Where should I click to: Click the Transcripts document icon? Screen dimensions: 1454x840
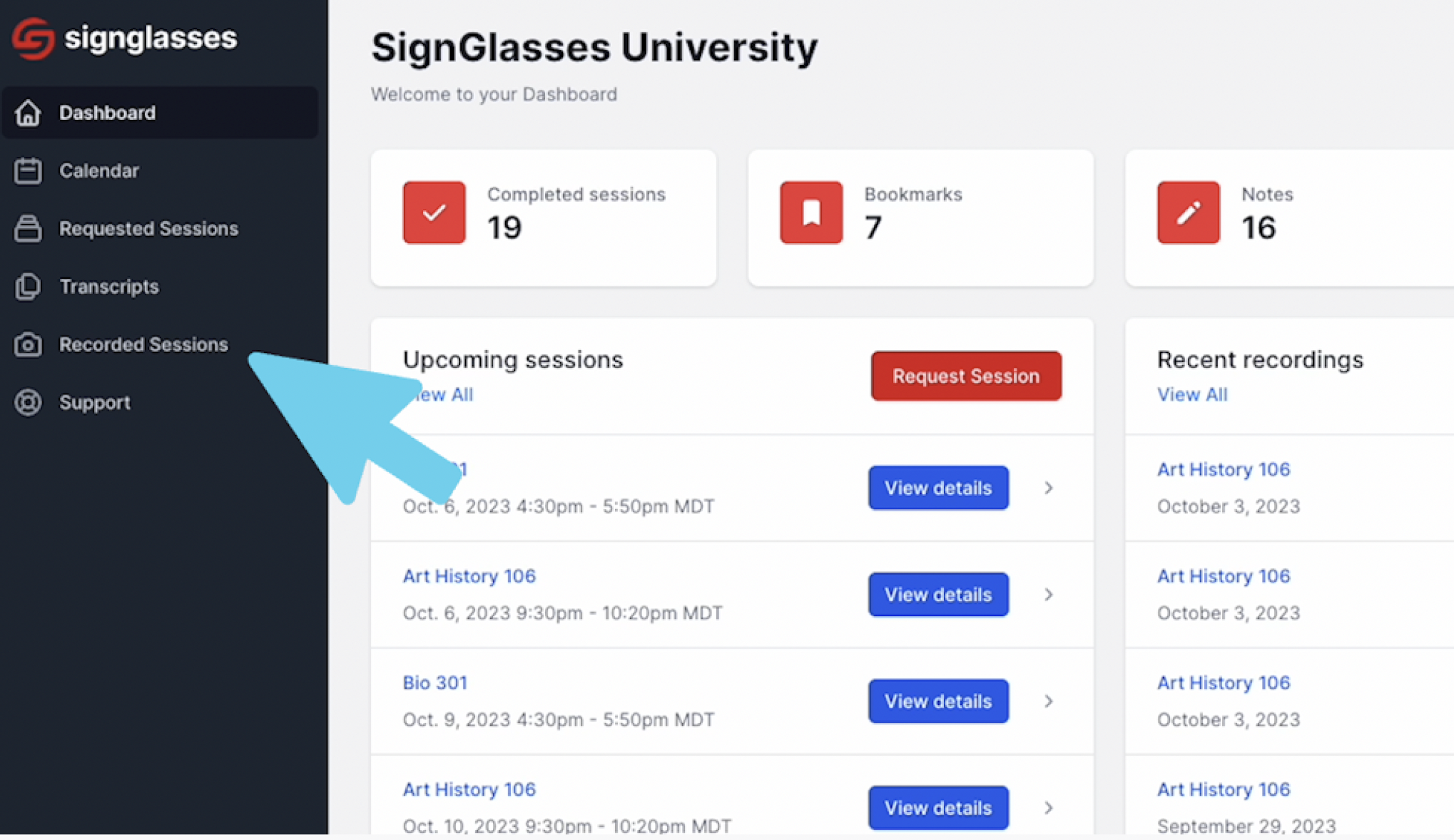(x=28, y=287)
